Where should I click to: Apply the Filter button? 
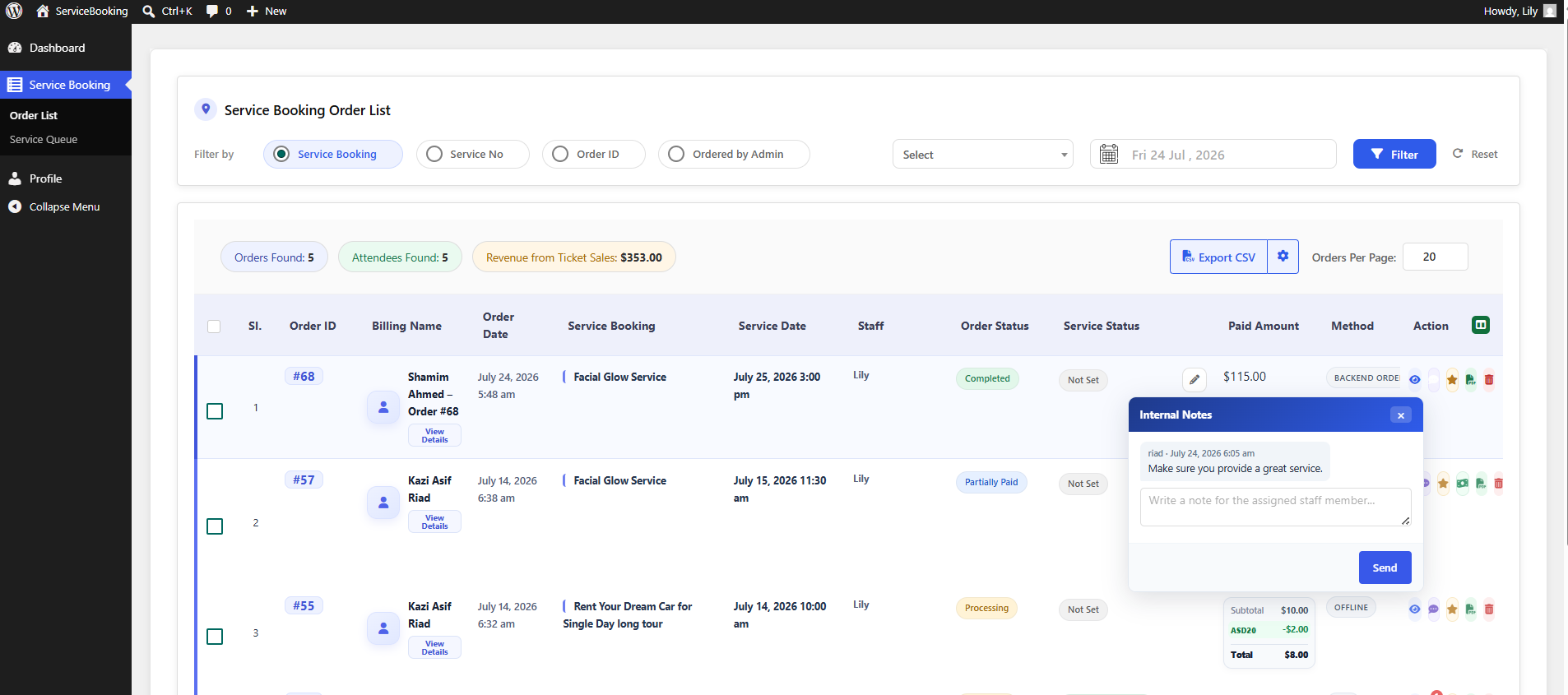tap(1394, 154)
